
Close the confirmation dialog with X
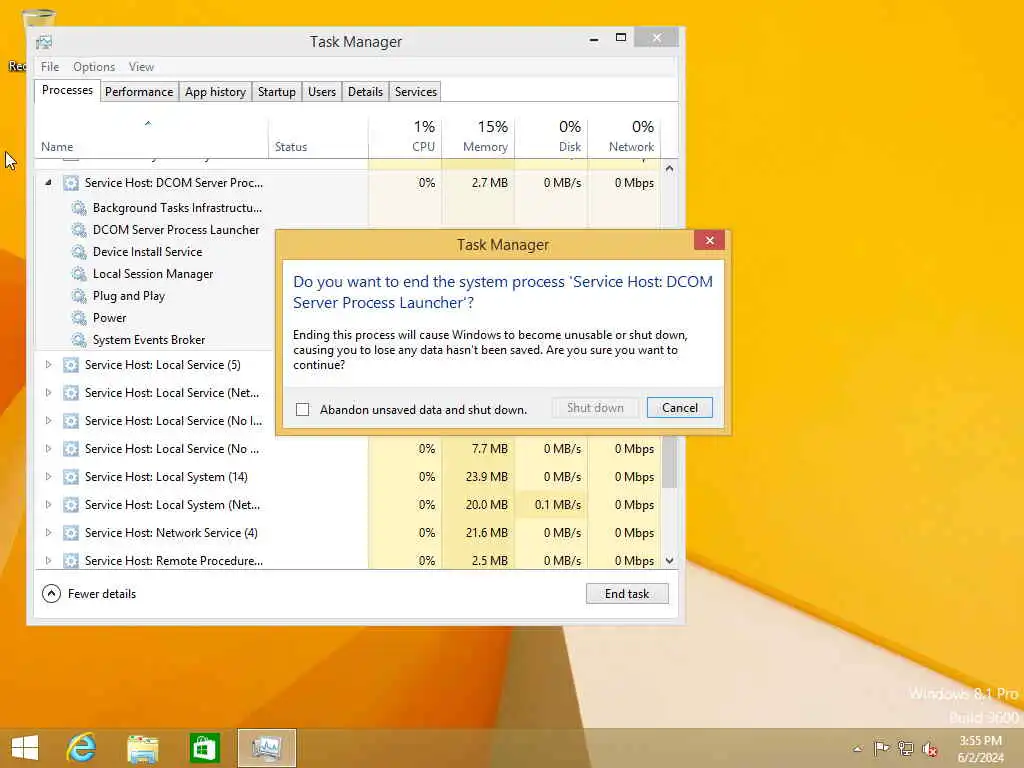pos(710,240)
